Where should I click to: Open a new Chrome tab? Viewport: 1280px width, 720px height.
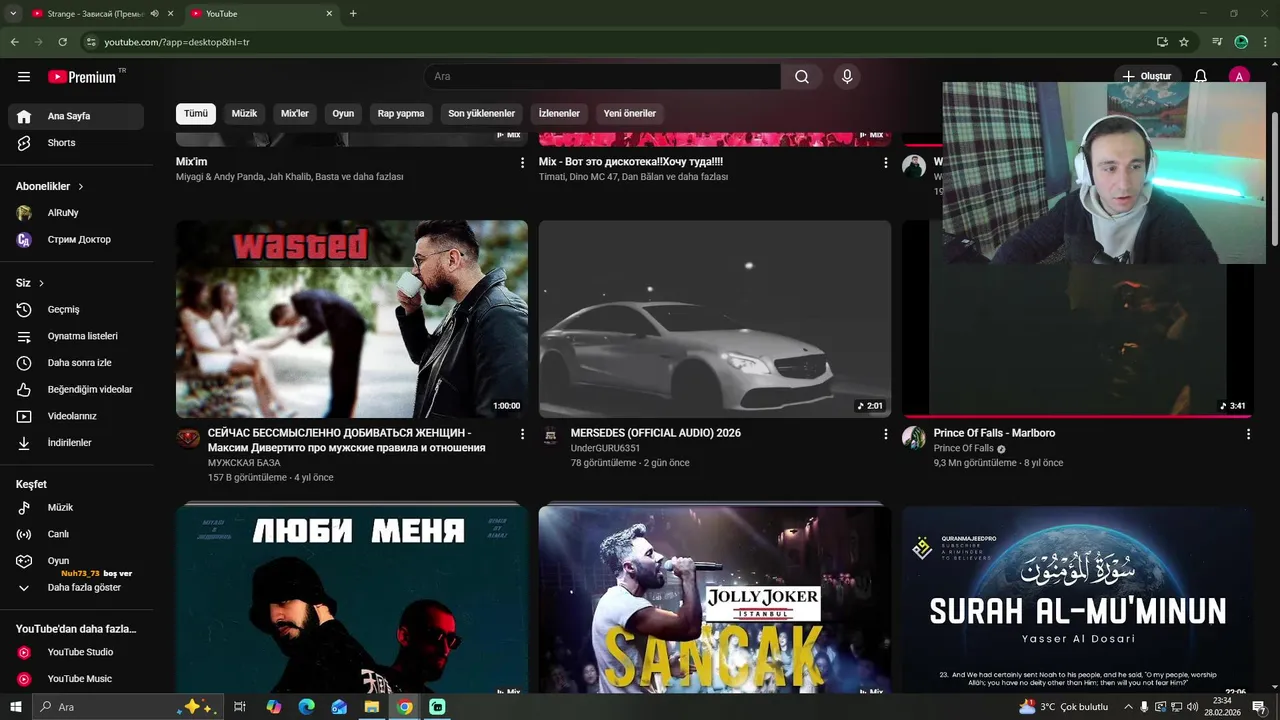pos(353,14)
